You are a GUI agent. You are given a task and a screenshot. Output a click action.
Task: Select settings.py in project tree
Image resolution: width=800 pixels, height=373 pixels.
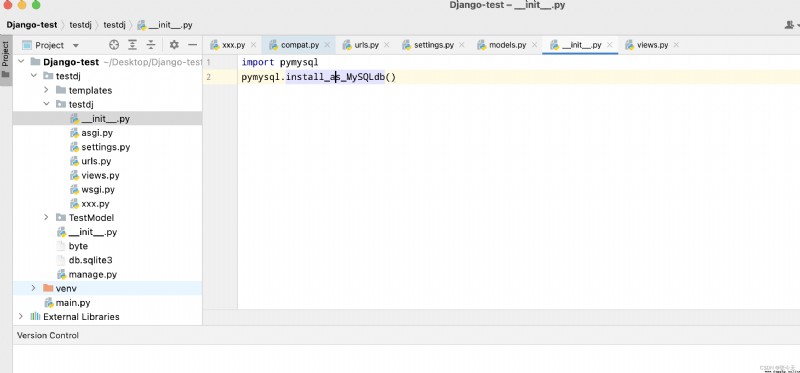click(106, 147)
